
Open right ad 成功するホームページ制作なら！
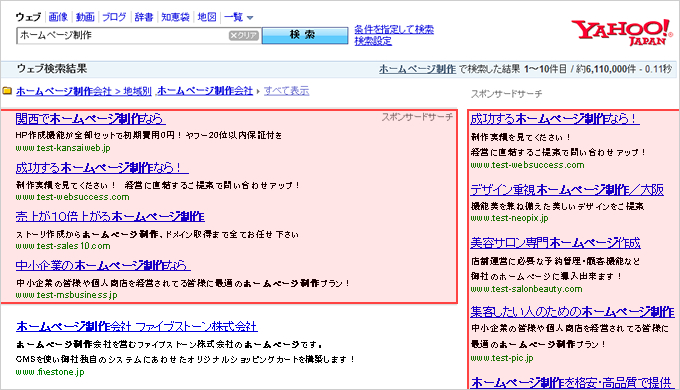coord(555,118)
